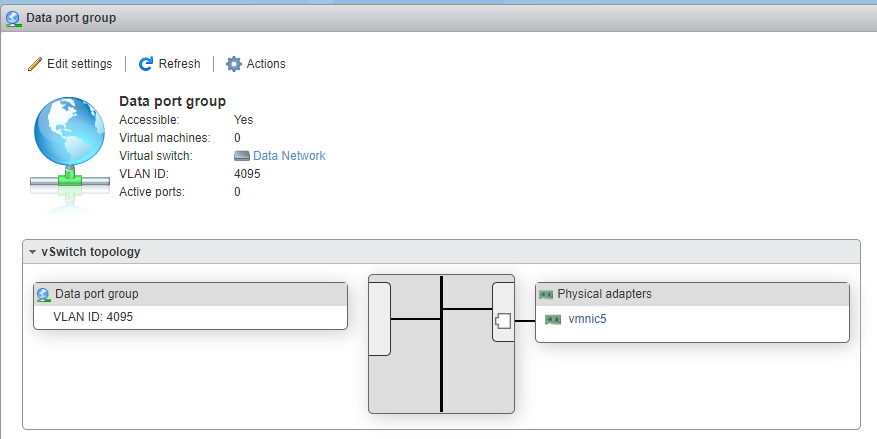Click the virtual switch icon beside Data Network

click(241, 156)
